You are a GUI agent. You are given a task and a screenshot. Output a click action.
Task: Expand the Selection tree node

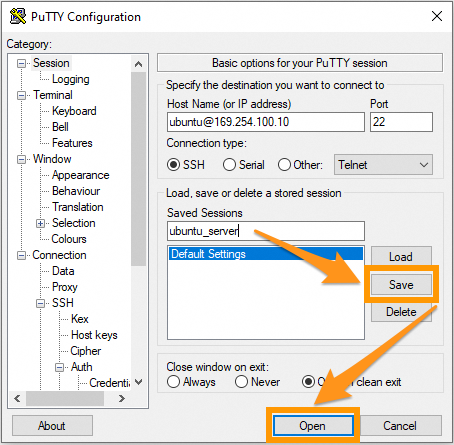(40, 223)
